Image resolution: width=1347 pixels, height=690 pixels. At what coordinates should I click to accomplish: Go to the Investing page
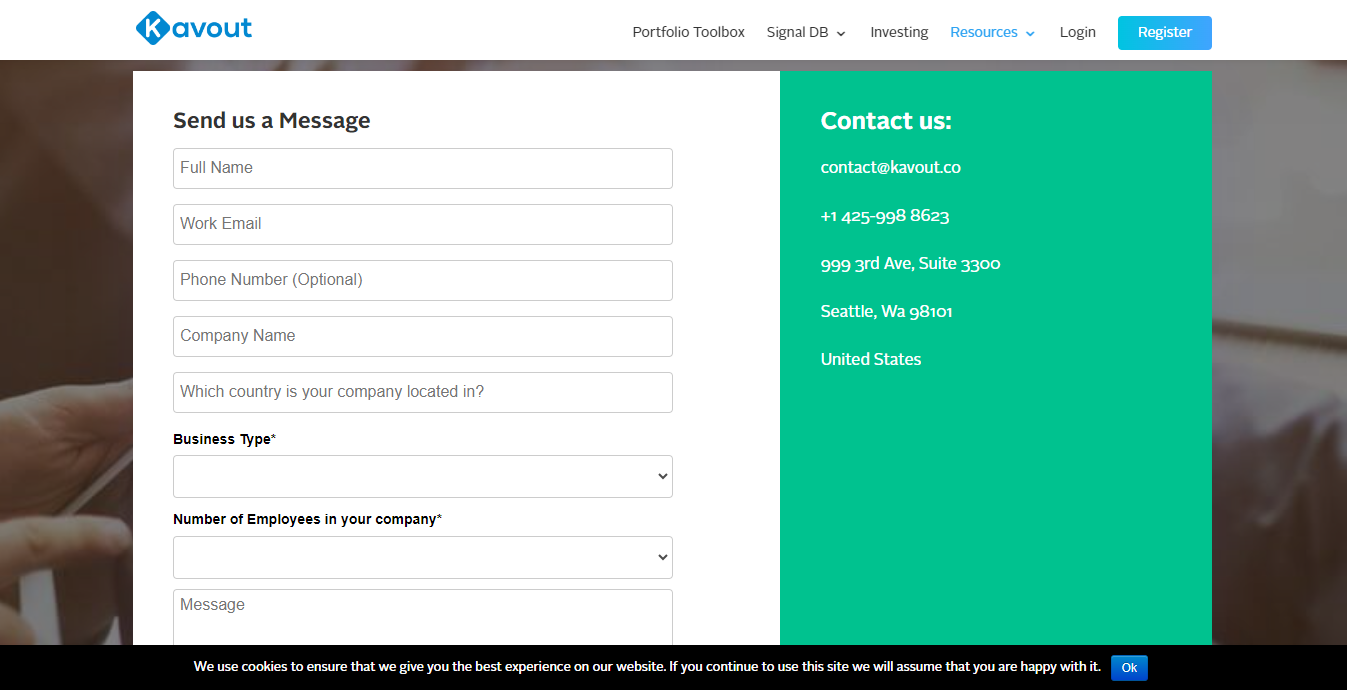click(899, 32)
